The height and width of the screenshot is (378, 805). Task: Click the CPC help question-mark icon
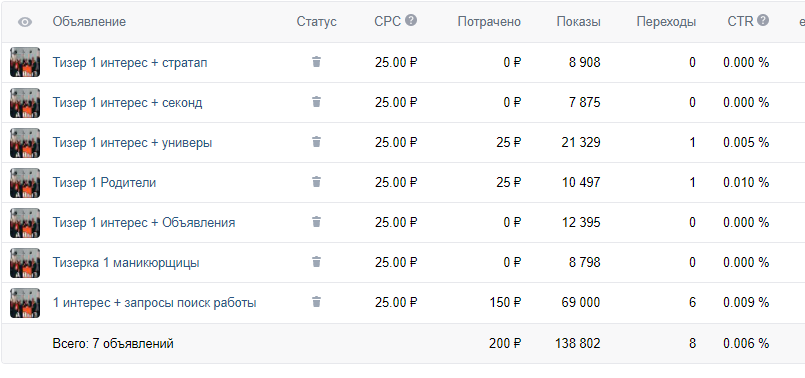tap(411, 21)
